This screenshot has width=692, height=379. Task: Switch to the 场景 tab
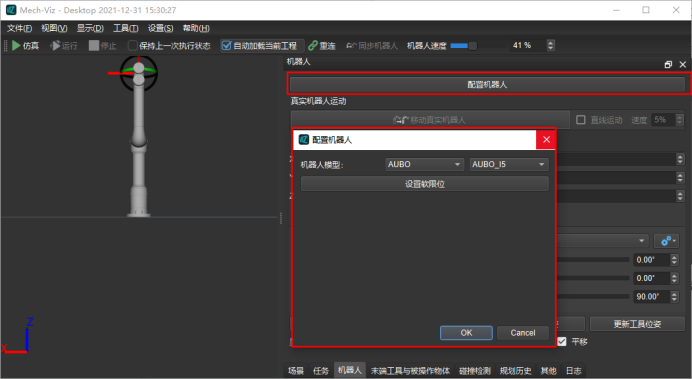[x=296, y=371]
